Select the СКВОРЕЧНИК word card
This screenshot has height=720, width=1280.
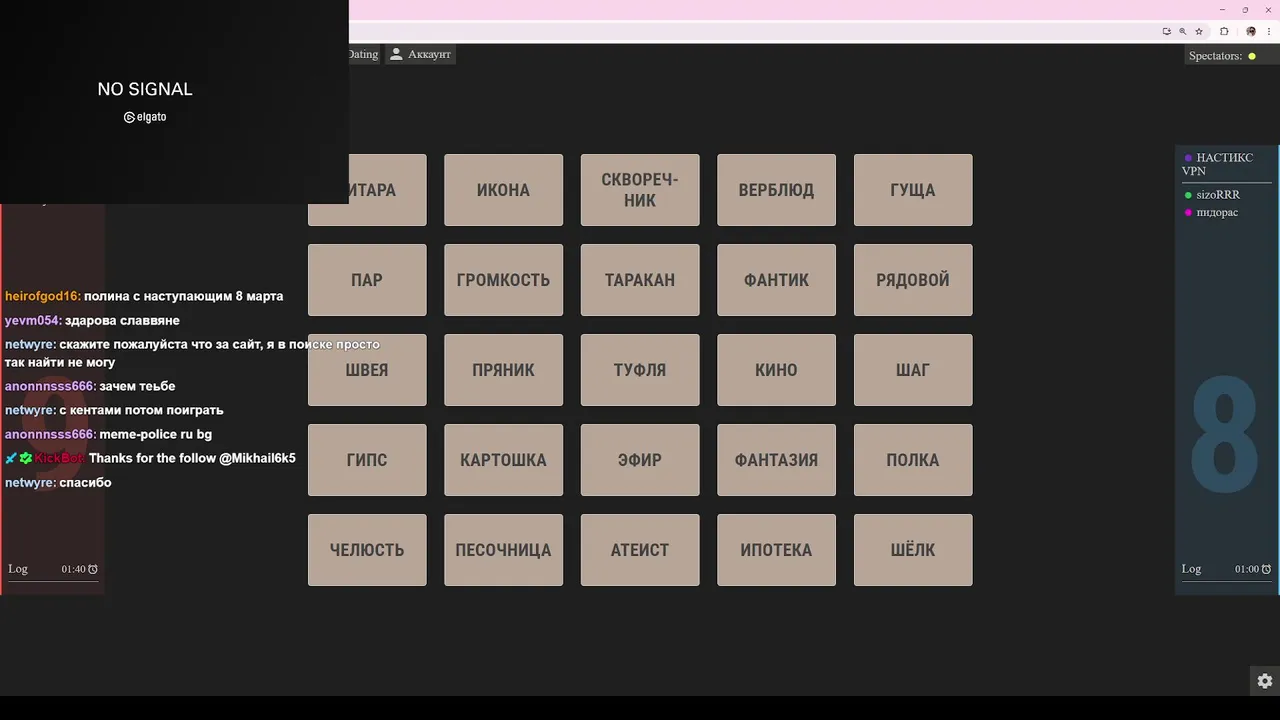(x=640, y=190)
